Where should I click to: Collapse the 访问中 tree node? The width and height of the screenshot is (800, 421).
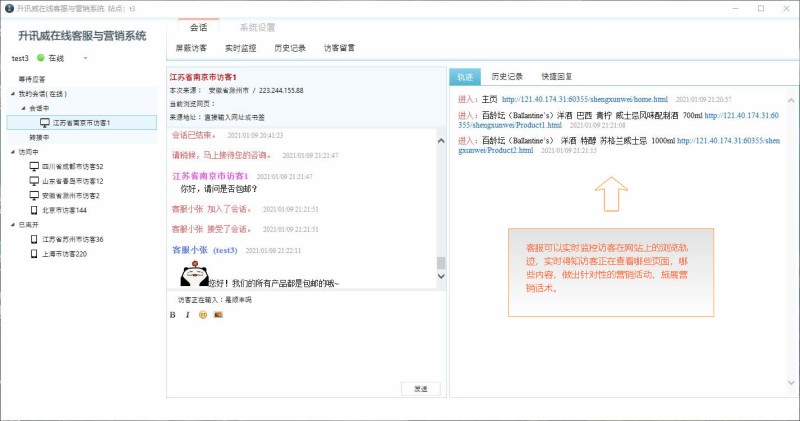13,152
